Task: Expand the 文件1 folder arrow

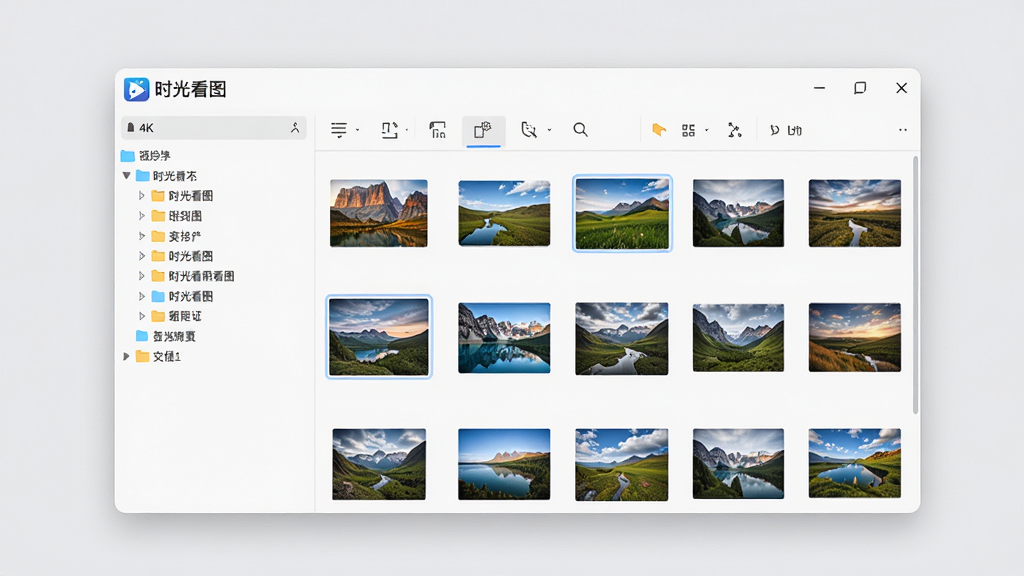Action: click(126, 357)
